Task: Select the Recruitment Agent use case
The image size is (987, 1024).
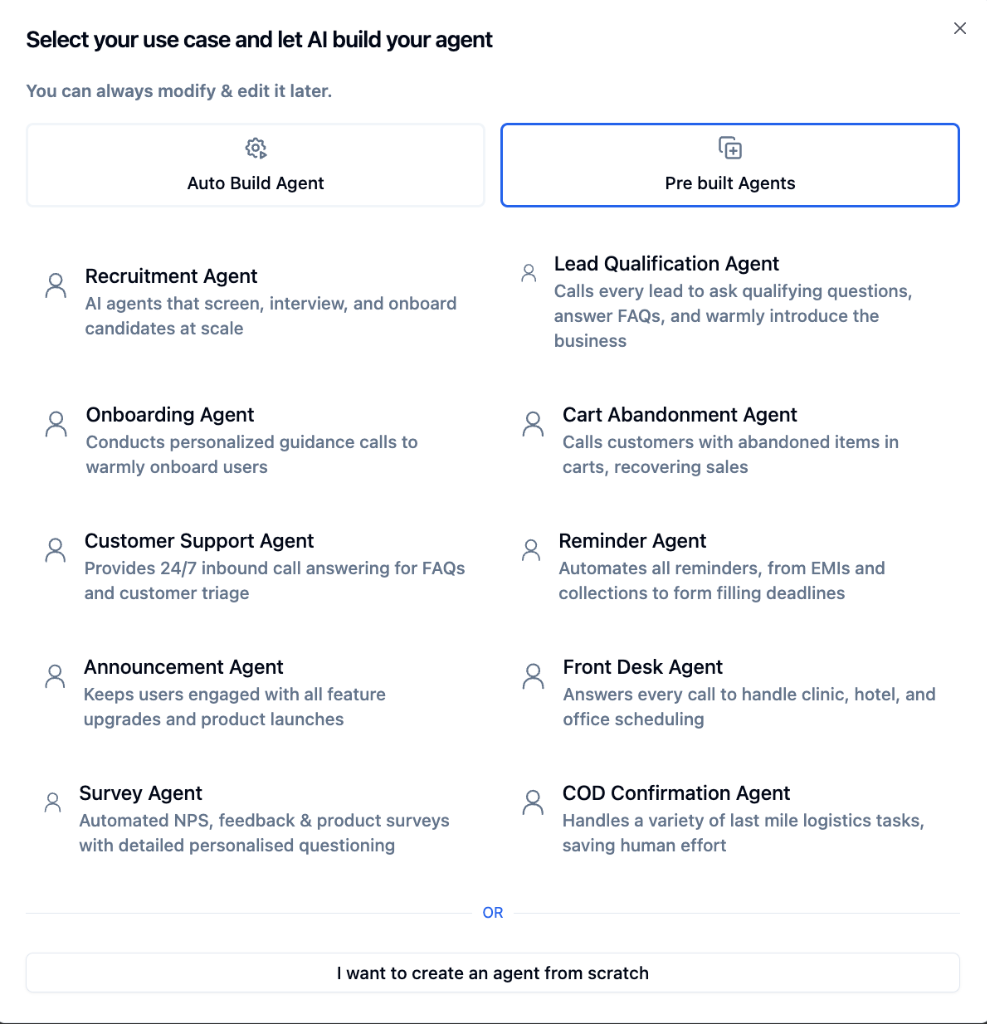Action: [x=171, y=276]
